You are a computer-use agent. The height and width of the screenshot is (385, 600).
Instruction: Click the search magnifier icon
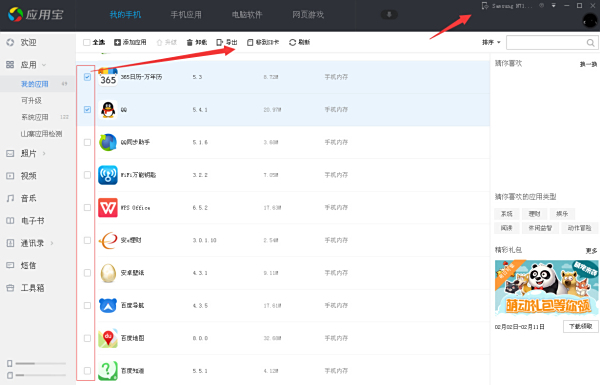590,42
